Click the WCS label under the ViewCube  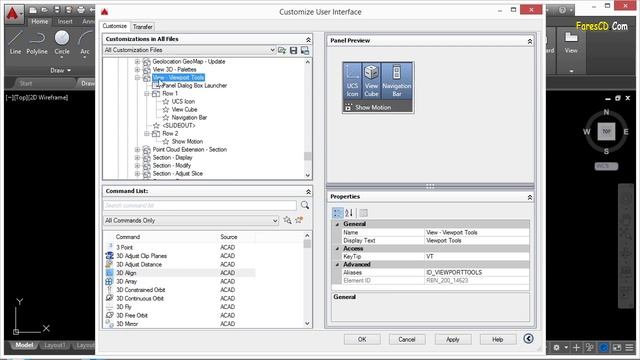tap(606, 166)
